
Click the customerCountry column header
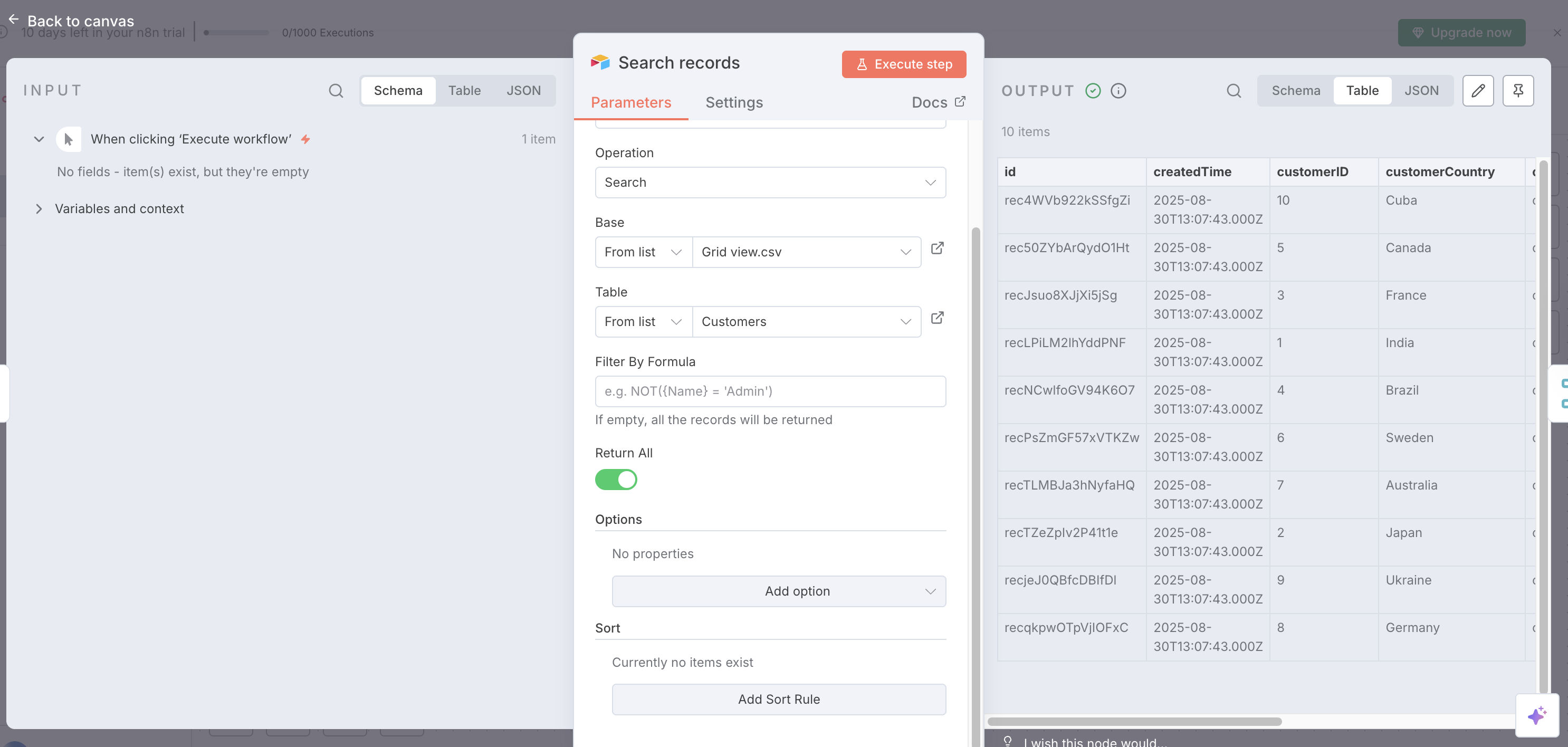pyautogui.click(x=1451, y=173)
